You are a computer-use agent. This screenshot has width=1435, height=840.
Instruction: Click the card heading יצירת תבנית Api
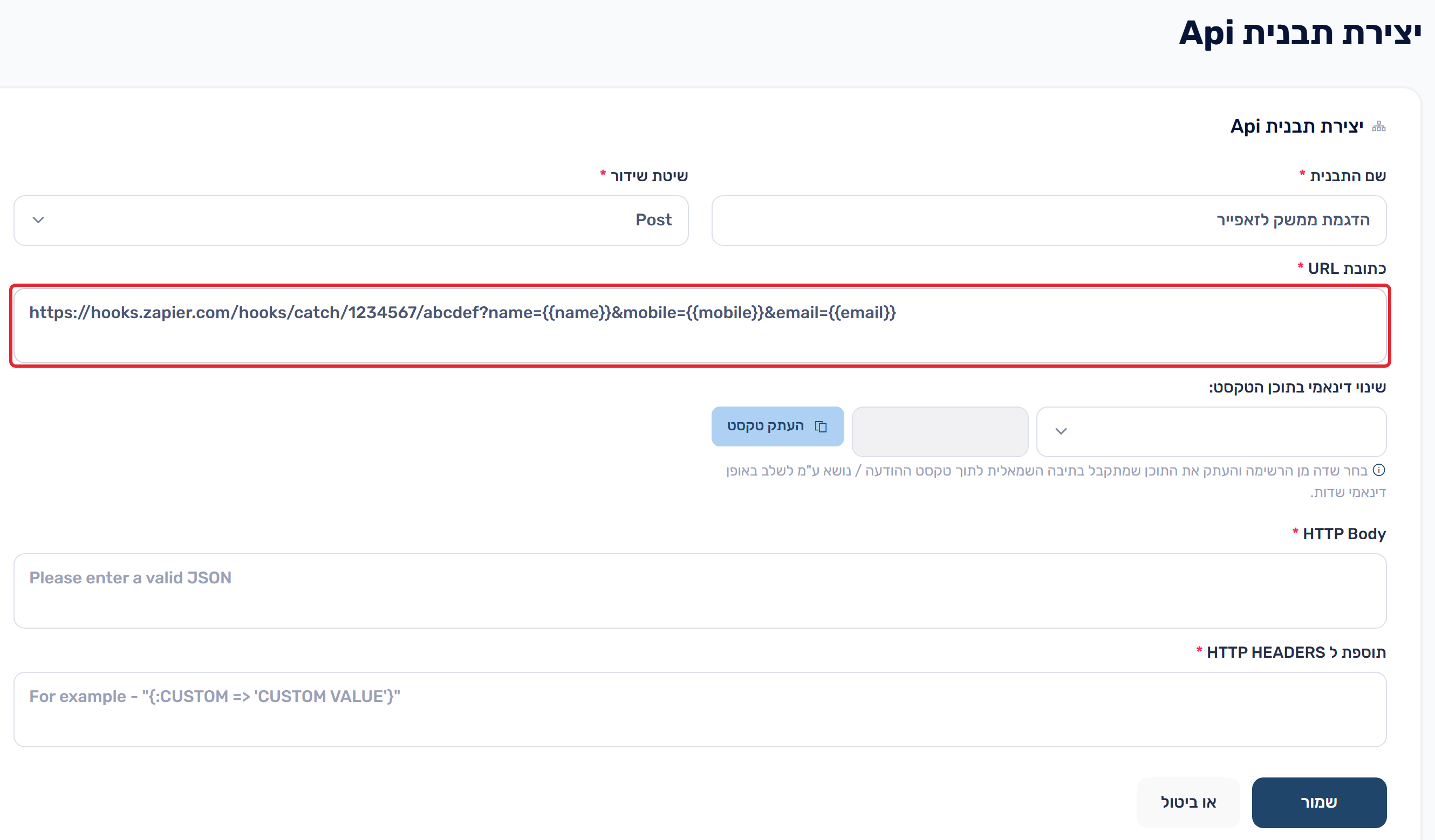point(1297,126)
